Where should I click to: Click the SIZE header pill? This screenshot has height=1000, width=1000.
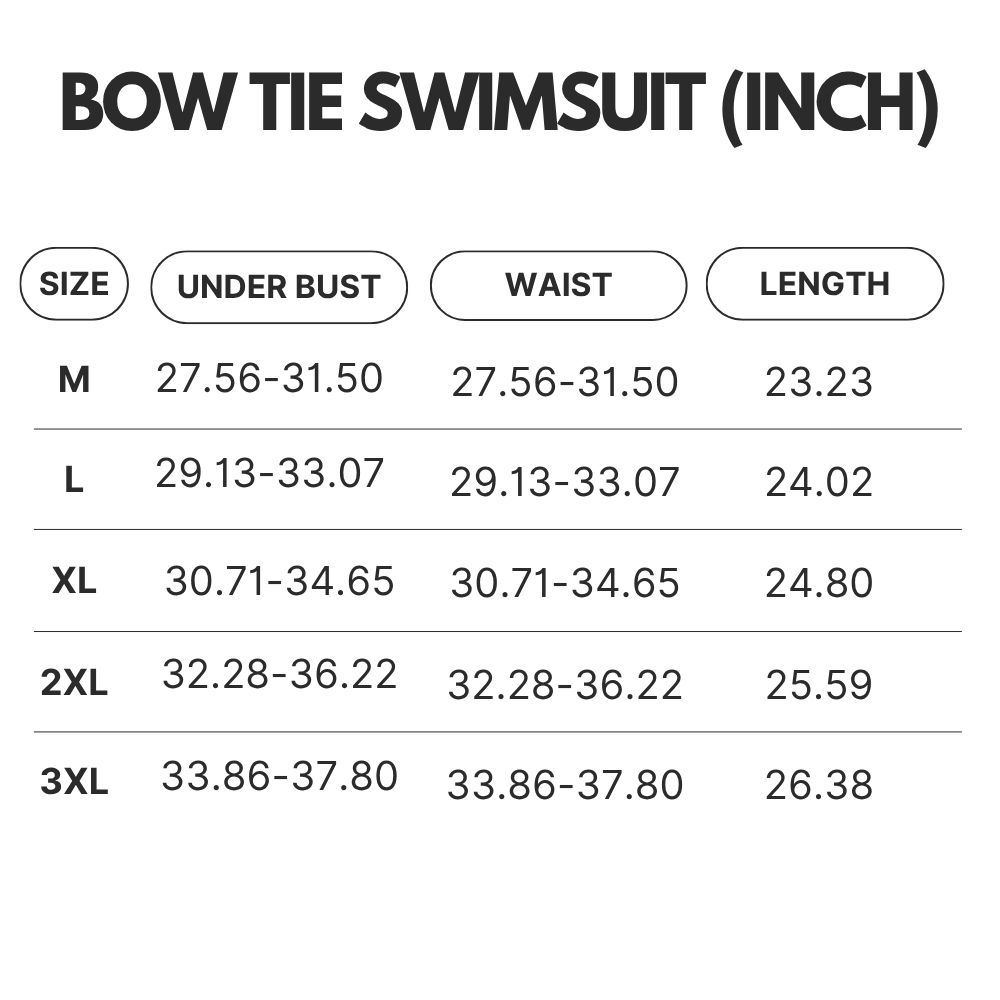pos(74,284)
